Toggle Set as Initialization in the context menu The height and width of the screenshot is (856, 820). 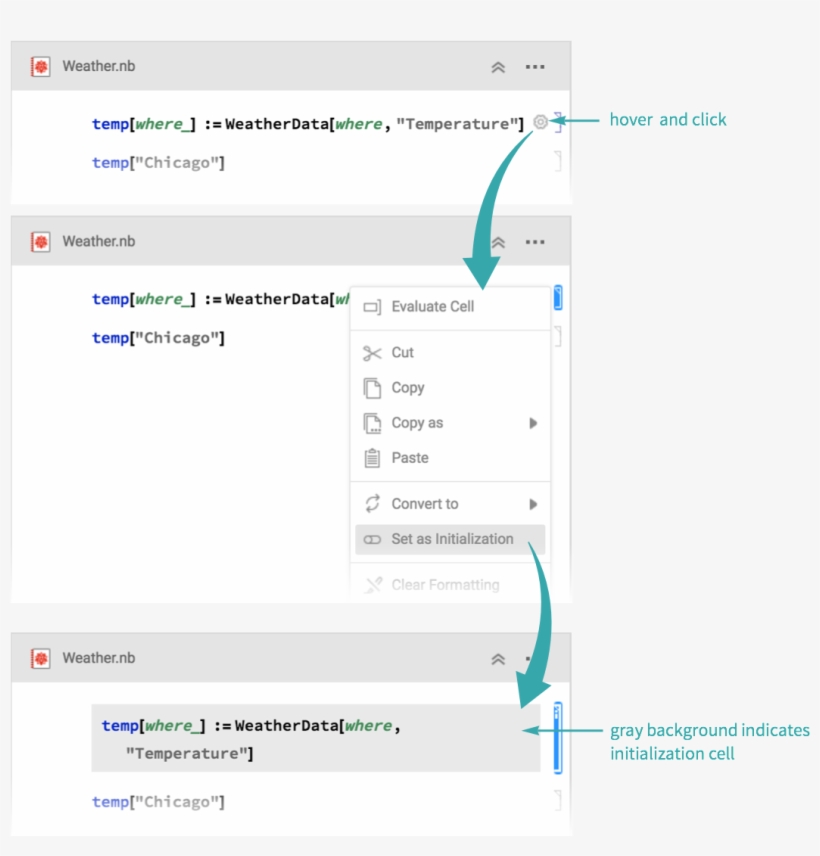coord(450,539)
